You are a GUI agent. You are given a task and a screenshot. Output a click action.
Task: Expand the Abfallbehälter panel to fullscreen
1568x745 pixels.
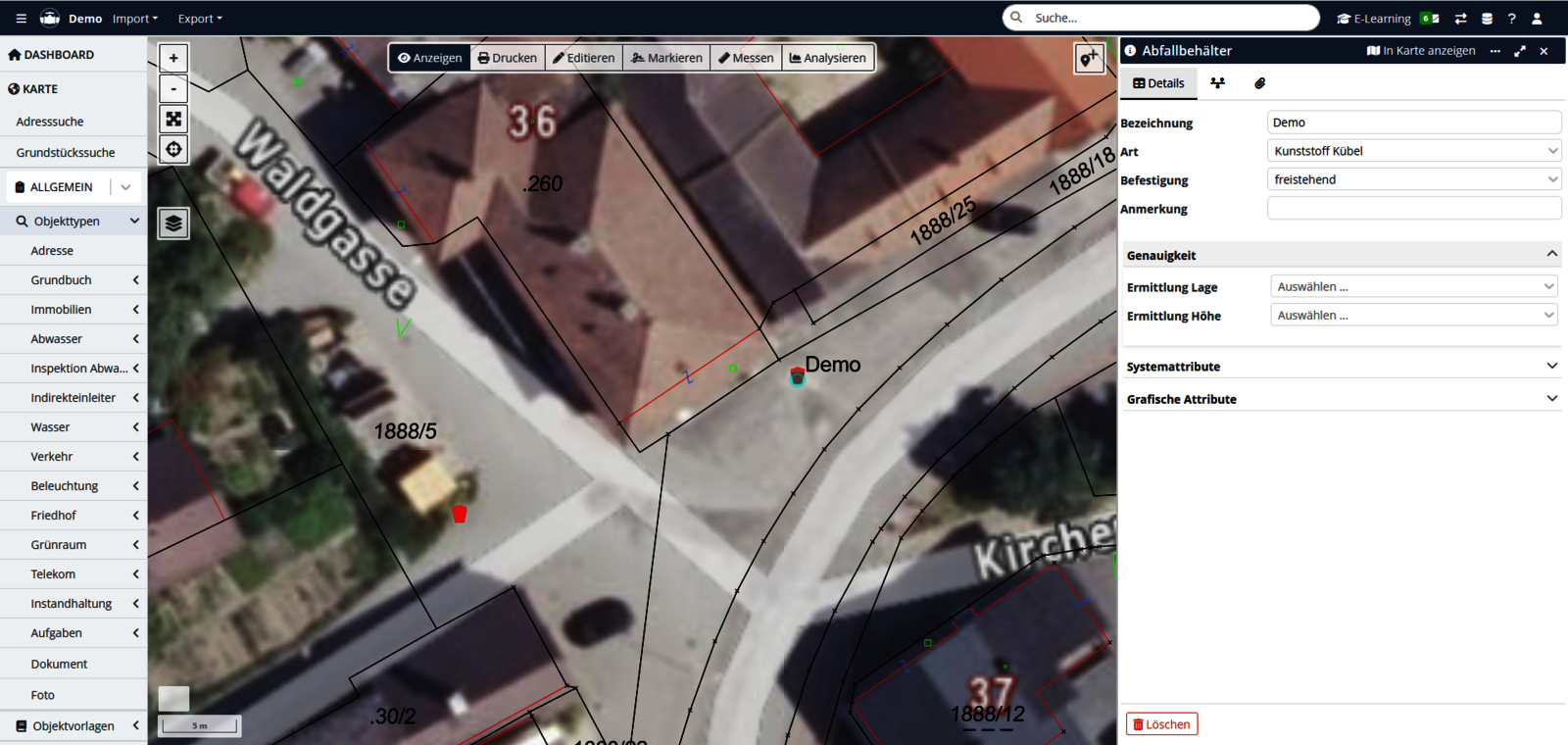(1519, 51)
